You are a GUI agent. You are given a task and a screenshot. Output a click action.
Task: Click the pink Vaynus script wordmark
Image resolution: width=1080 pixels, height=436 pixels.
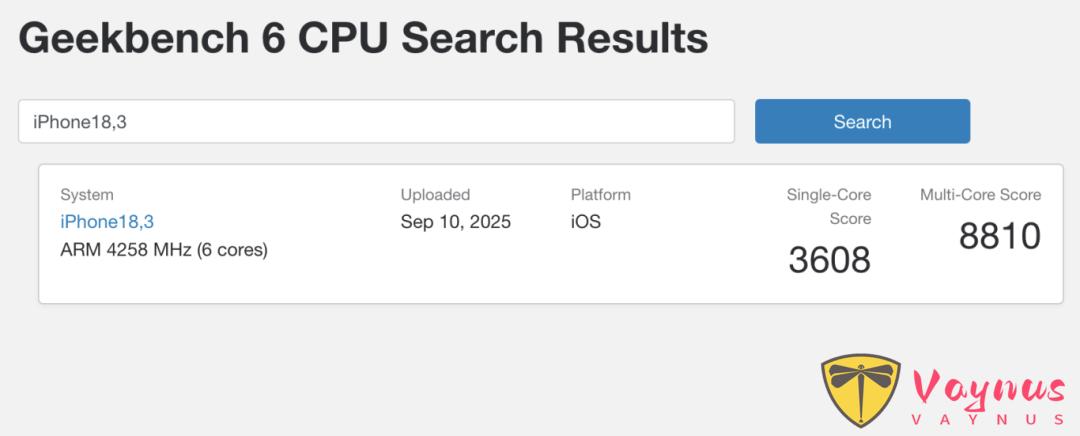pos(988,389)
